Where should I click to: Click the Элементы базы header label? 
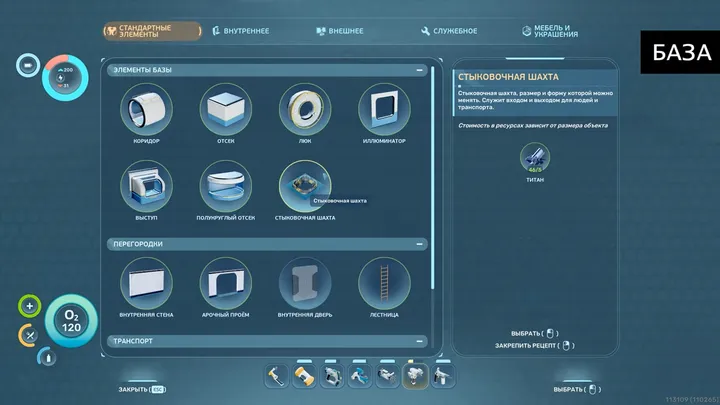tap(142, 70)
